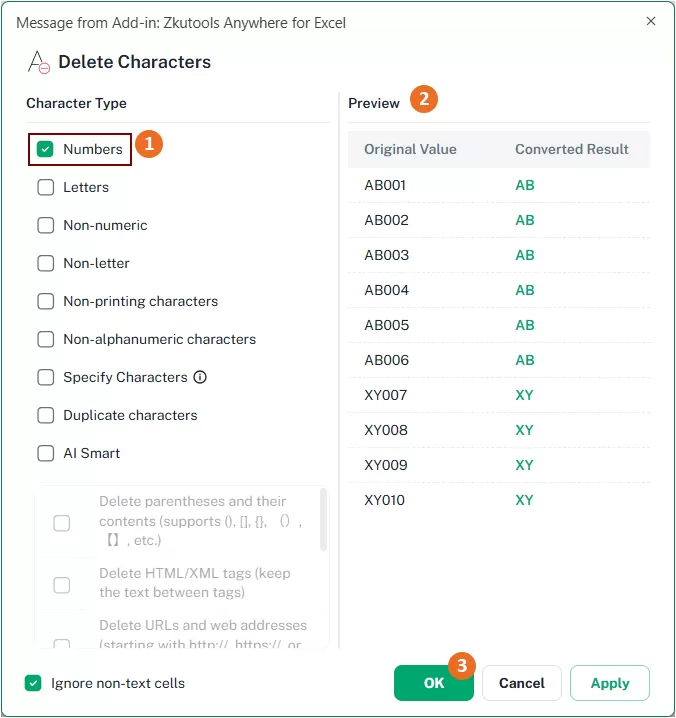The image size is (676, 718).
Task: Select the XY010 original value
Action: coord(384,500)
